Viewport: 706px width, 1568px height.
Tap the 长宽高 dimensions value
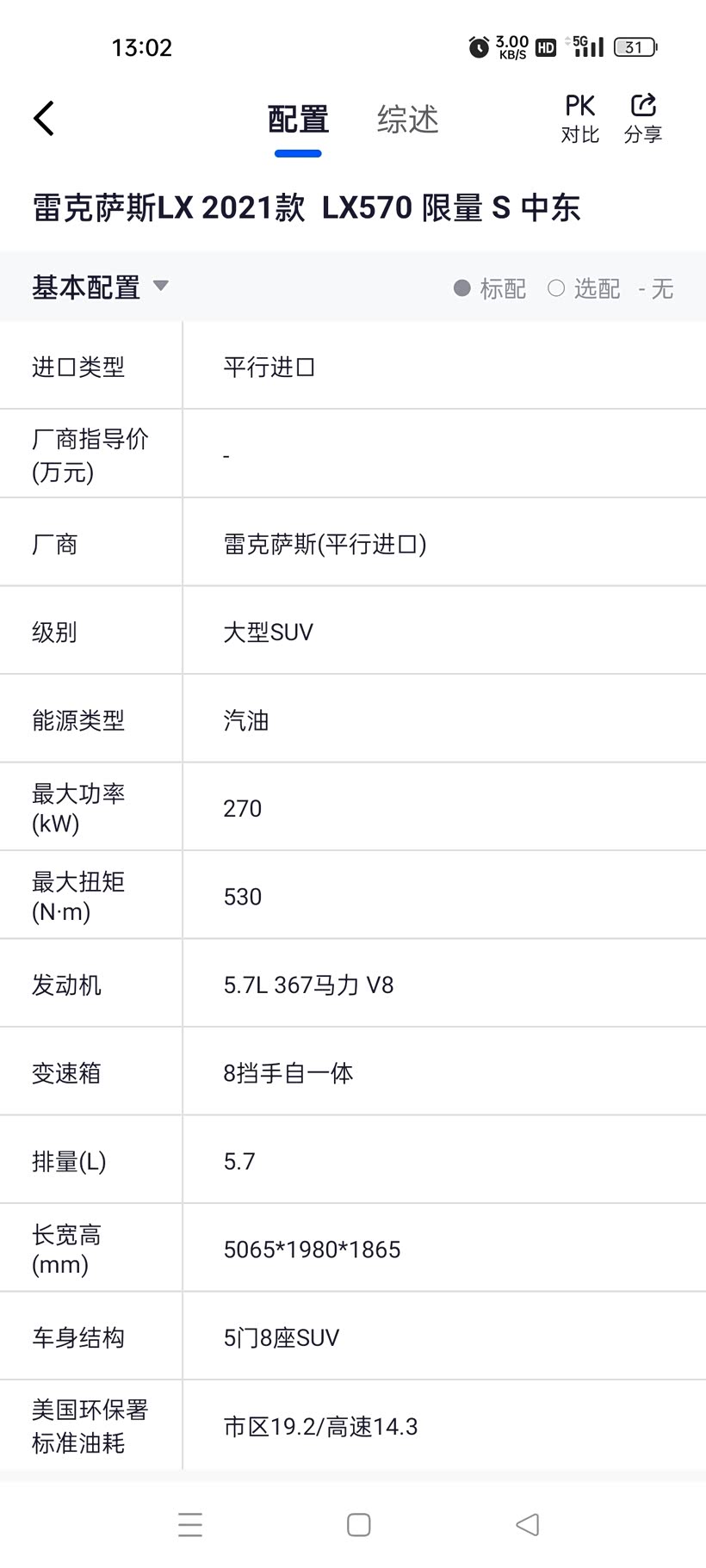pos(312,1250)
